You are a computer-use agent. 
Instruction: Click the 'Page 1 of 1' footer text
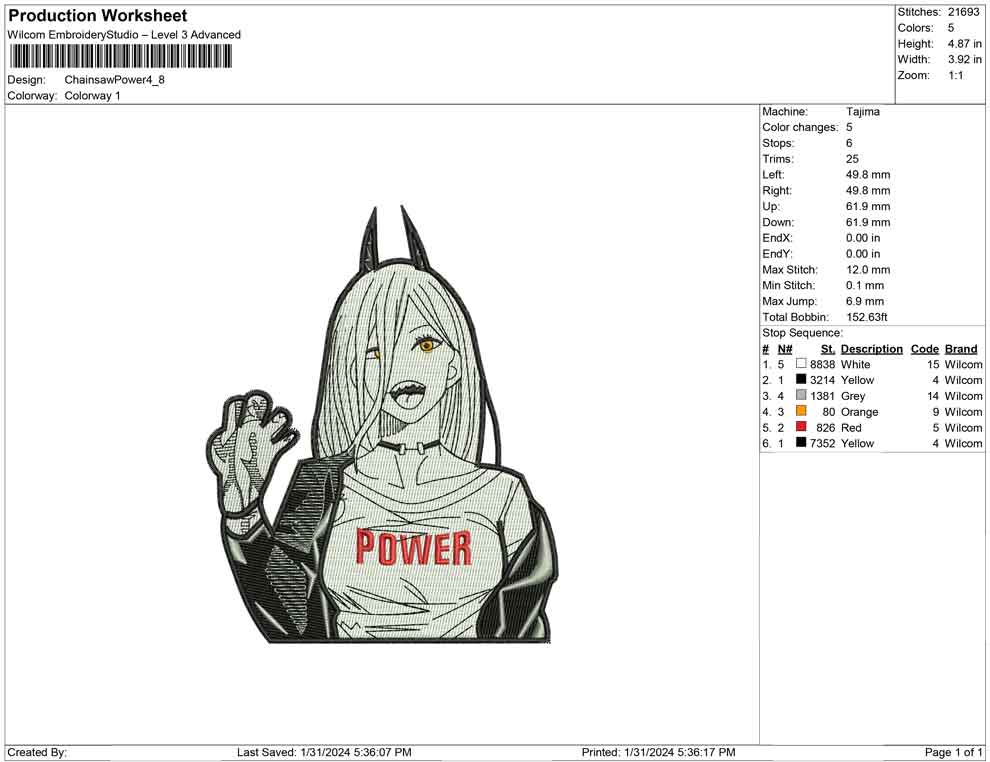(953, 752)
